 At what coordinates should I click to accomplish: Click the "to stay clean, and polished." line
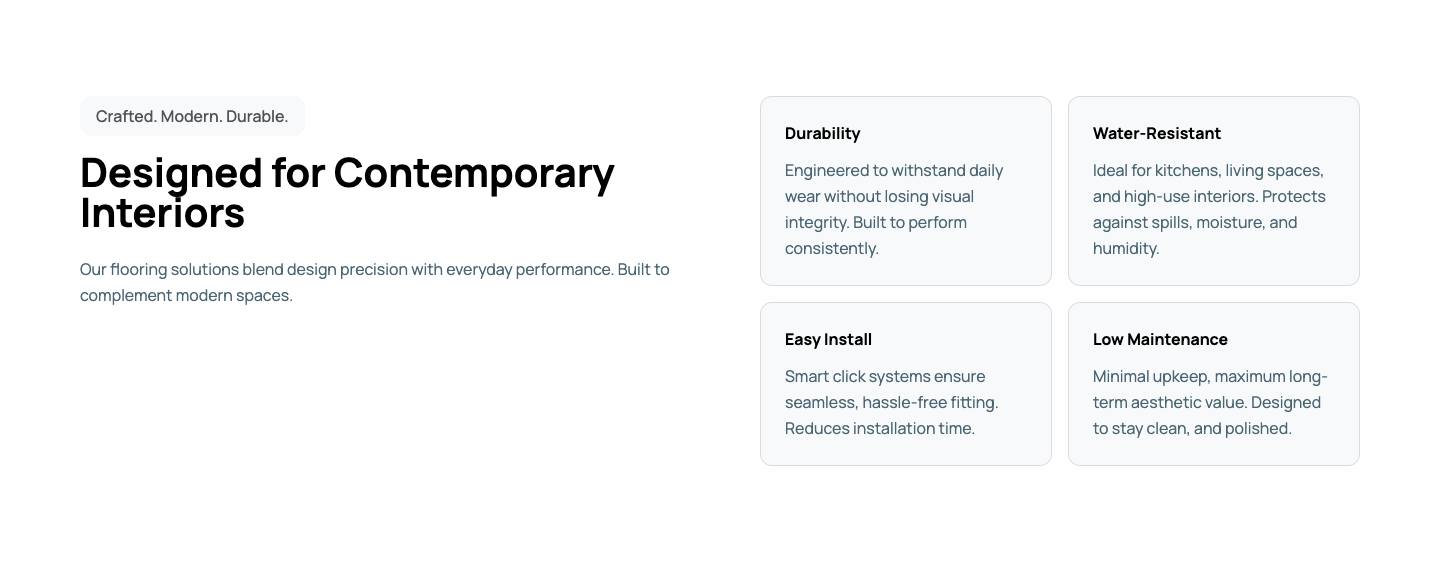coord(1191,429)
